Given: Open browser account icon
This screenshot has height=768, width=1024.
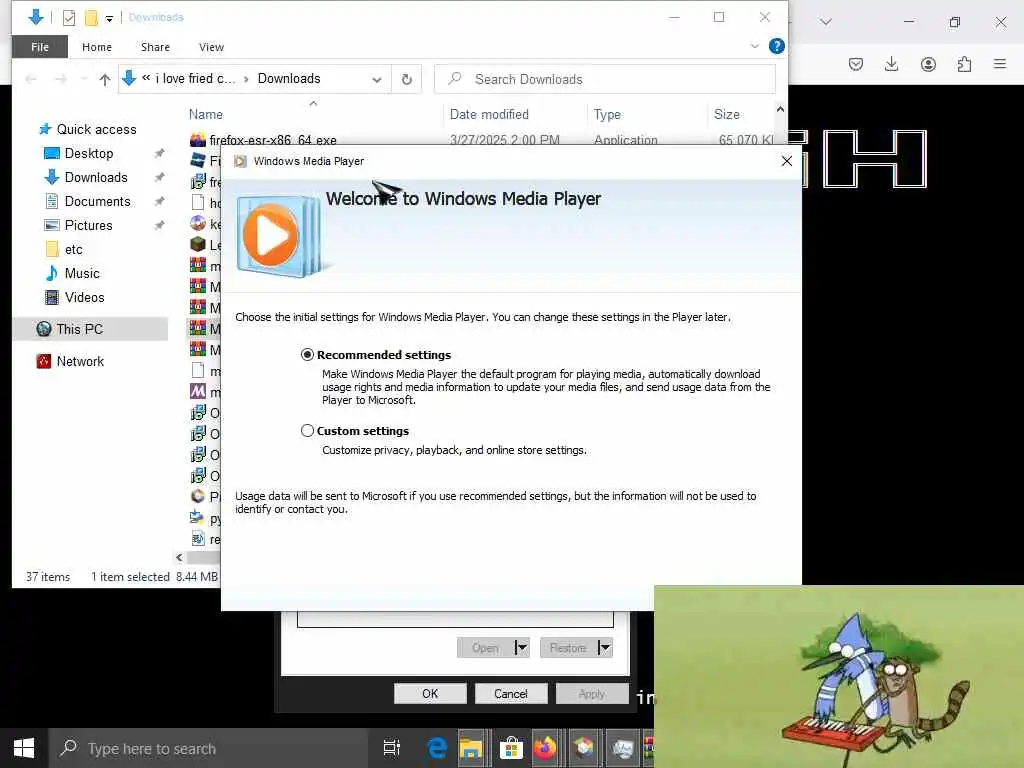Looking at the screenshot, I should [928, 64].
